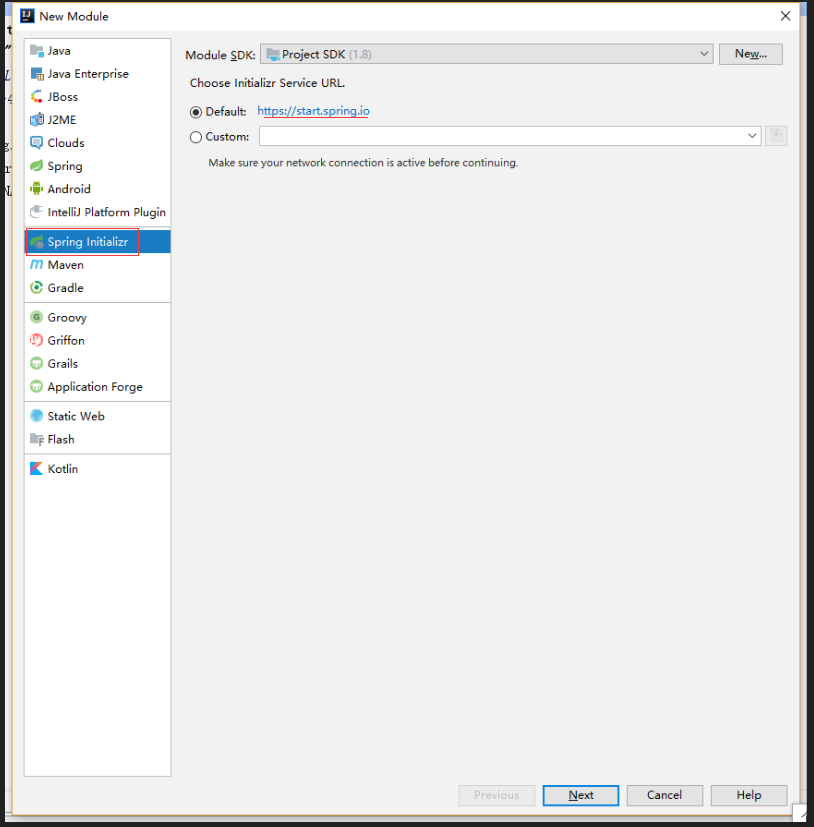Select the Application Forge label
Viewport: 814px width, 827px height.
pyautogui.click(x=95, y=387)
